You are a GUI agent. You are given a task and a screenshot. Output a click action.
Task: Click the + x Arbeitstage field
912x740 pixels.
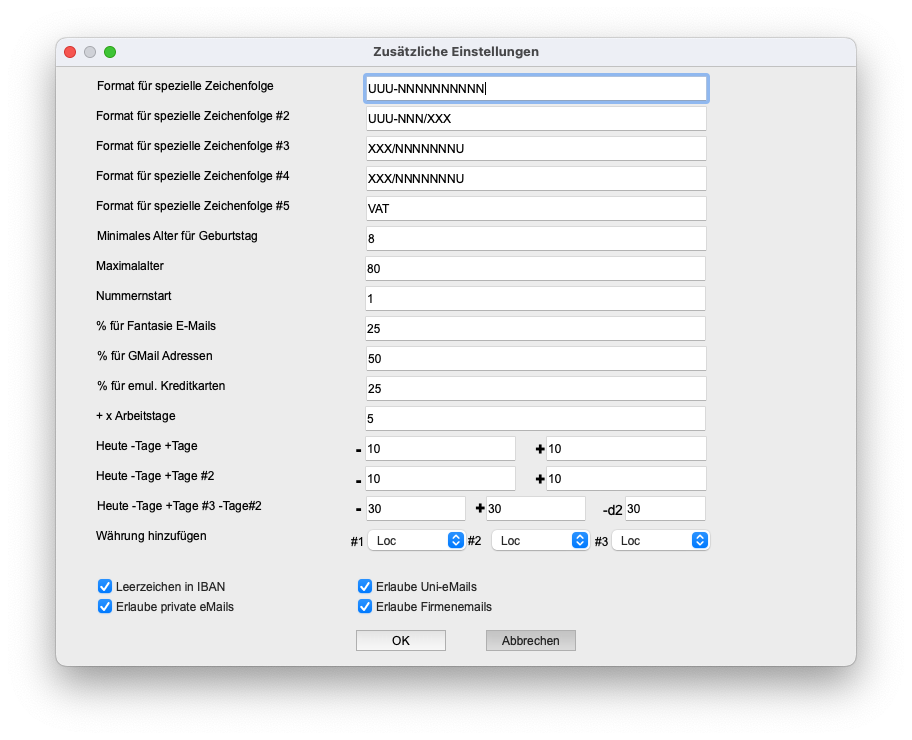(535, 419)
